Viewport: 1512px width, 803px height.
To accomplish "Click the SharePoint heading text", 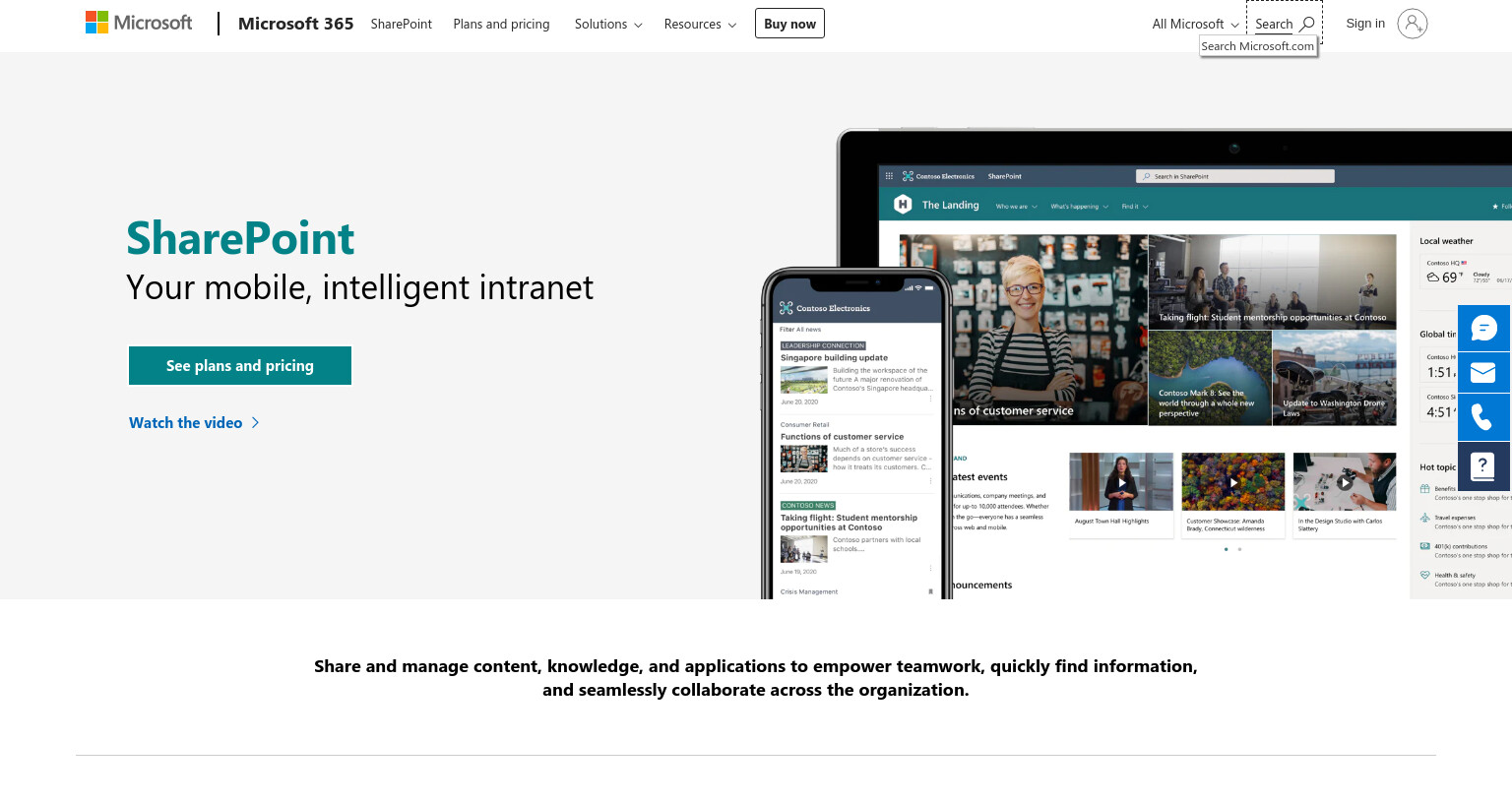I will coord(240,238).
